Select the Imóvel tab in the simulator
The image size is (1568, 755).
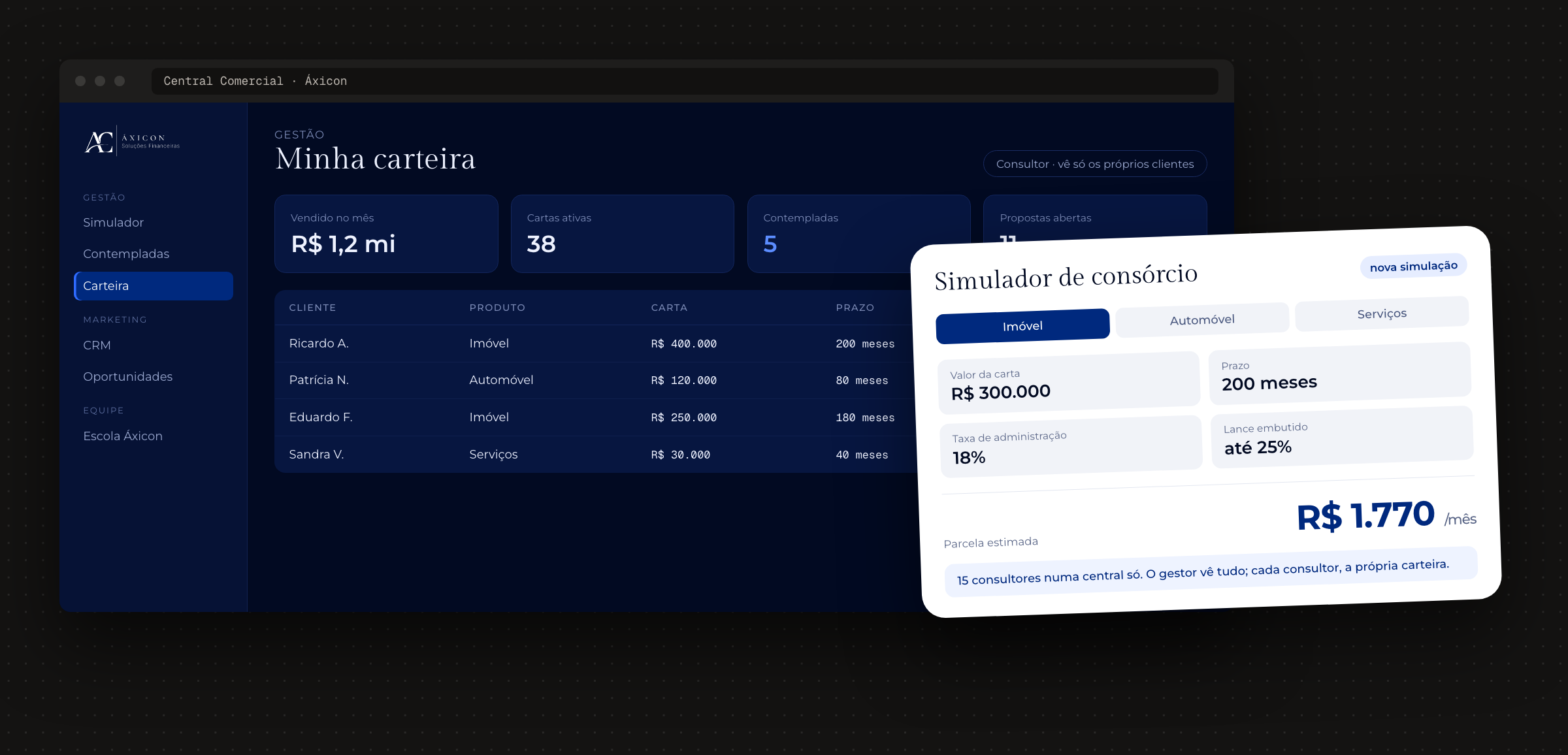(x=1022, y=326)
